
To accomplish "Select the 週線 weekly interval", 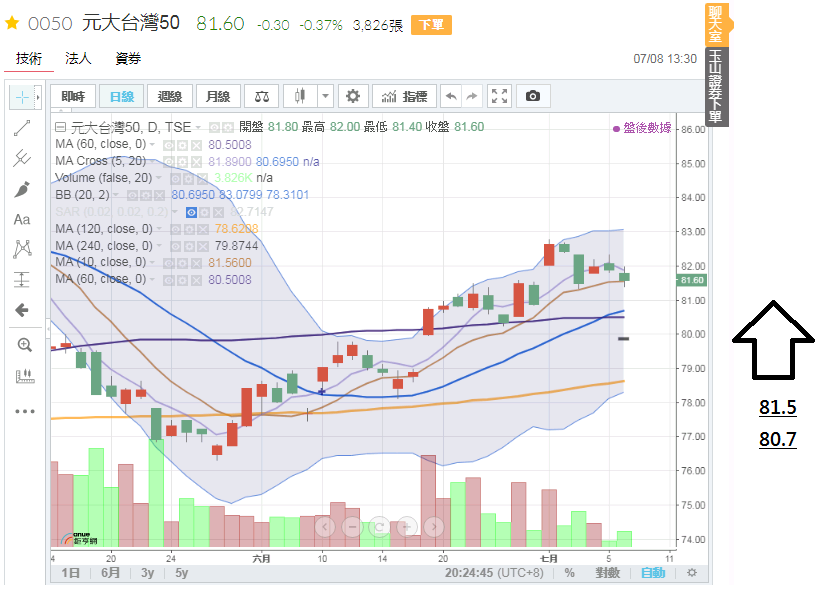I will coord(170,96).
